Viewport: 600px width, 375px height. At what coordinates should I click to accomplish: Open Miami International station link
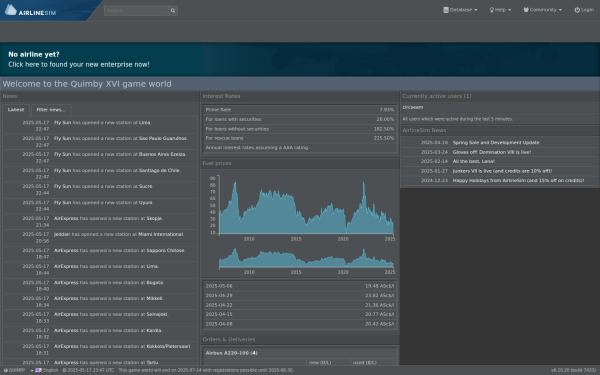pos(161,234)
